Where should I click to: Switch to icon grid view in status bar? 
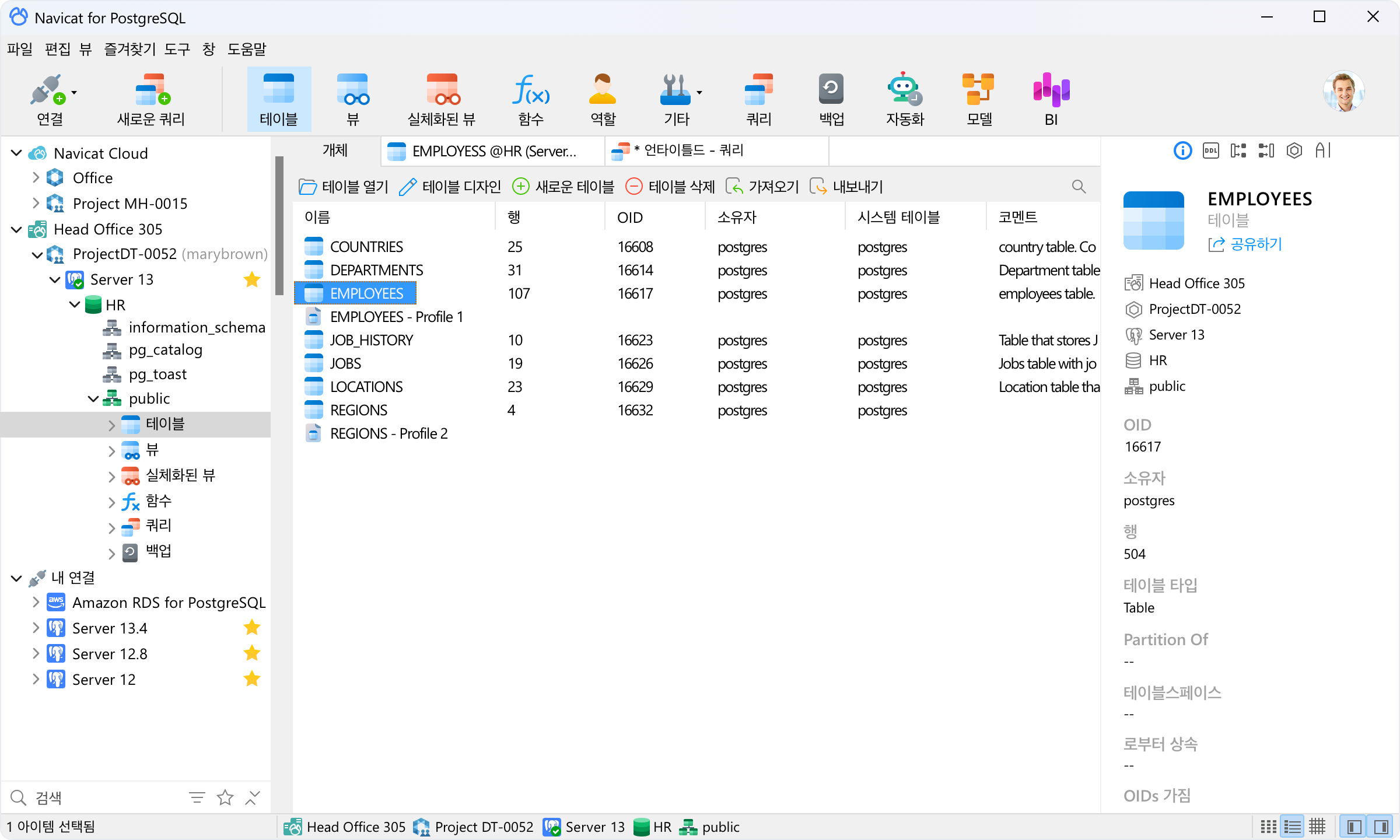pos(1268,827)
